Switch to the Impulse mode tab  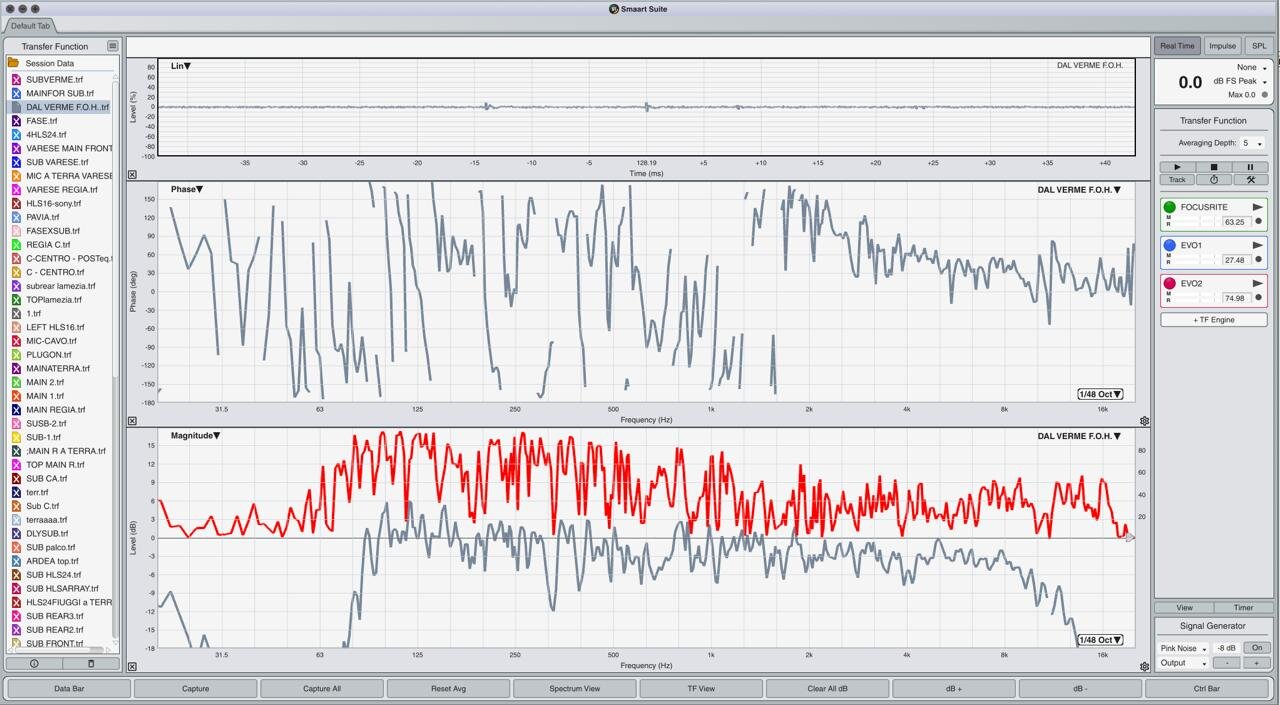pos(1222,46)
